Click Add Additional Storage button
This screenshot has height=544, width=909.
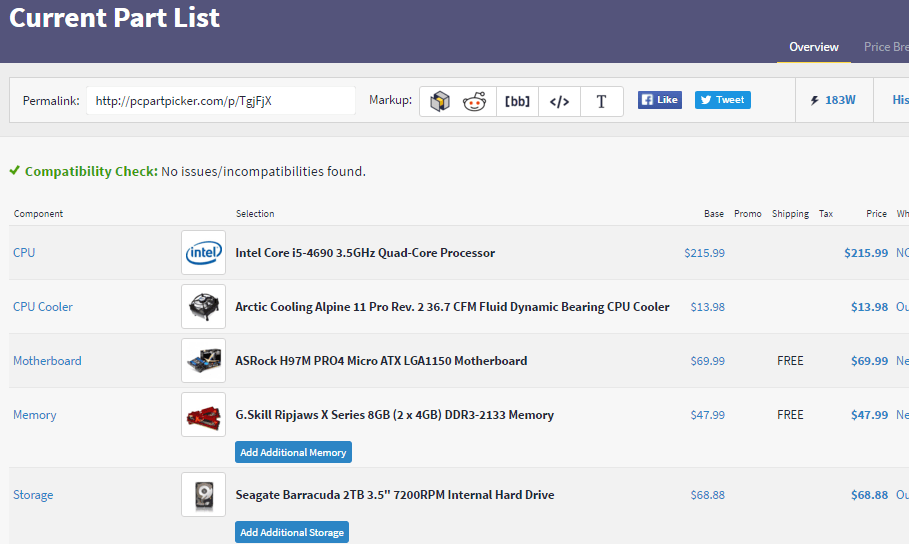(x=292, y=532)
